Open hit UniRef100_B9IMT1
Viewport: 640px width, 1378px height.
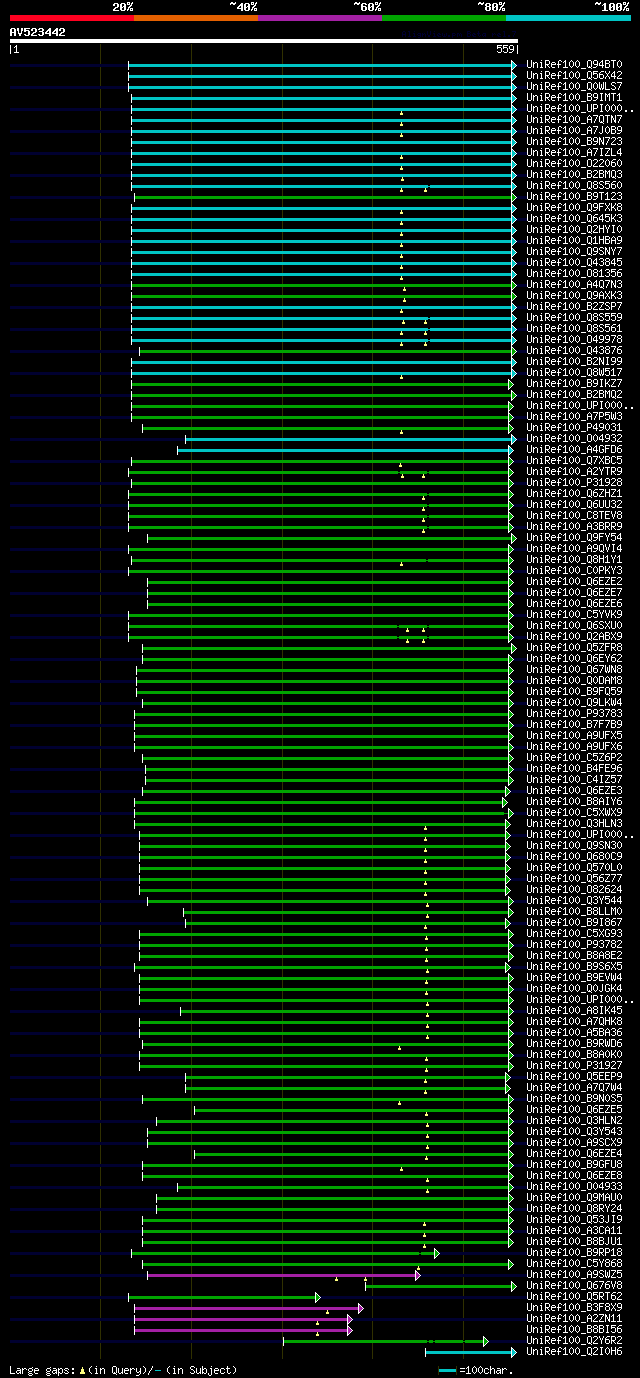coord(574,98)
